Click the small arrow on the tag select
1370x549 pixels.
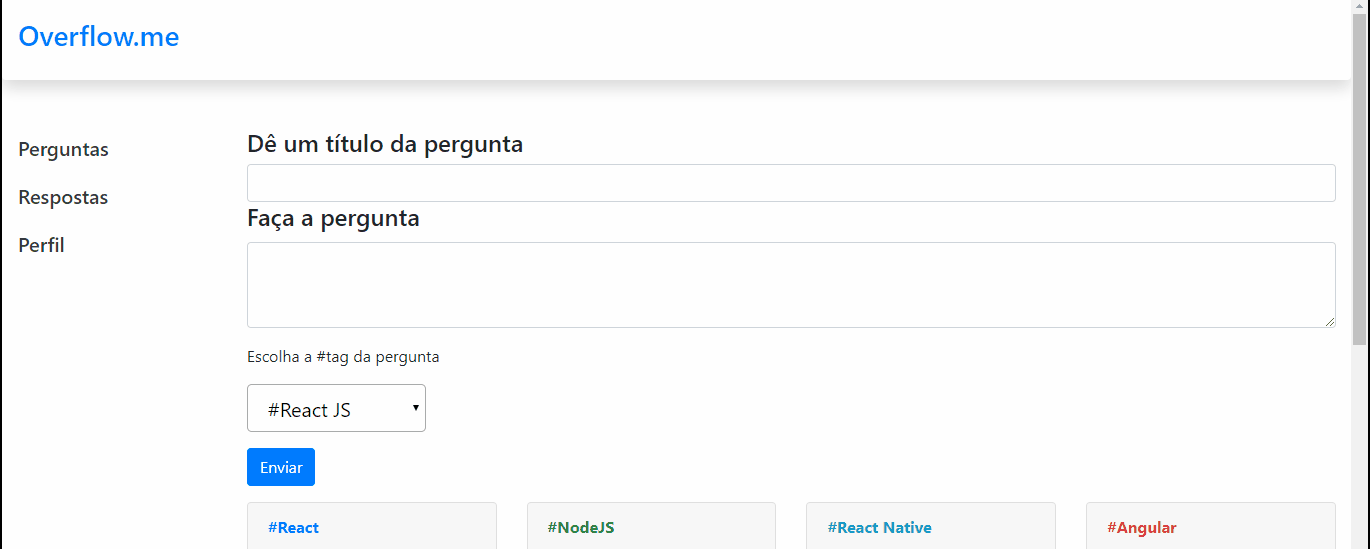click(x=415, y=408)
